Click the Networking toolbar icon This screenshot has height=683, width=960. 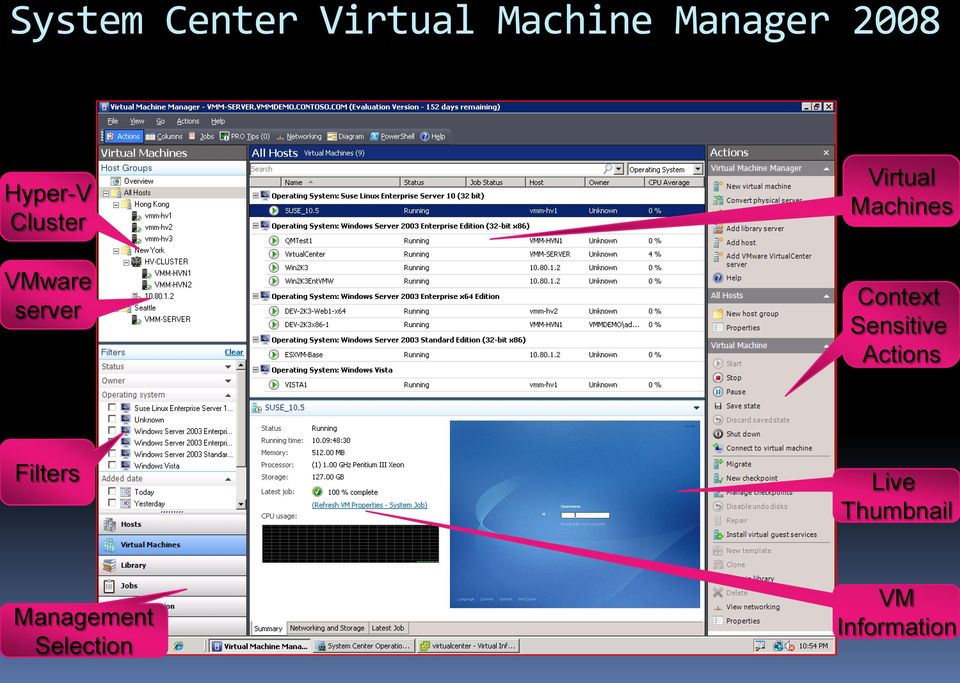pyautogui.click(x=299, y=136)
